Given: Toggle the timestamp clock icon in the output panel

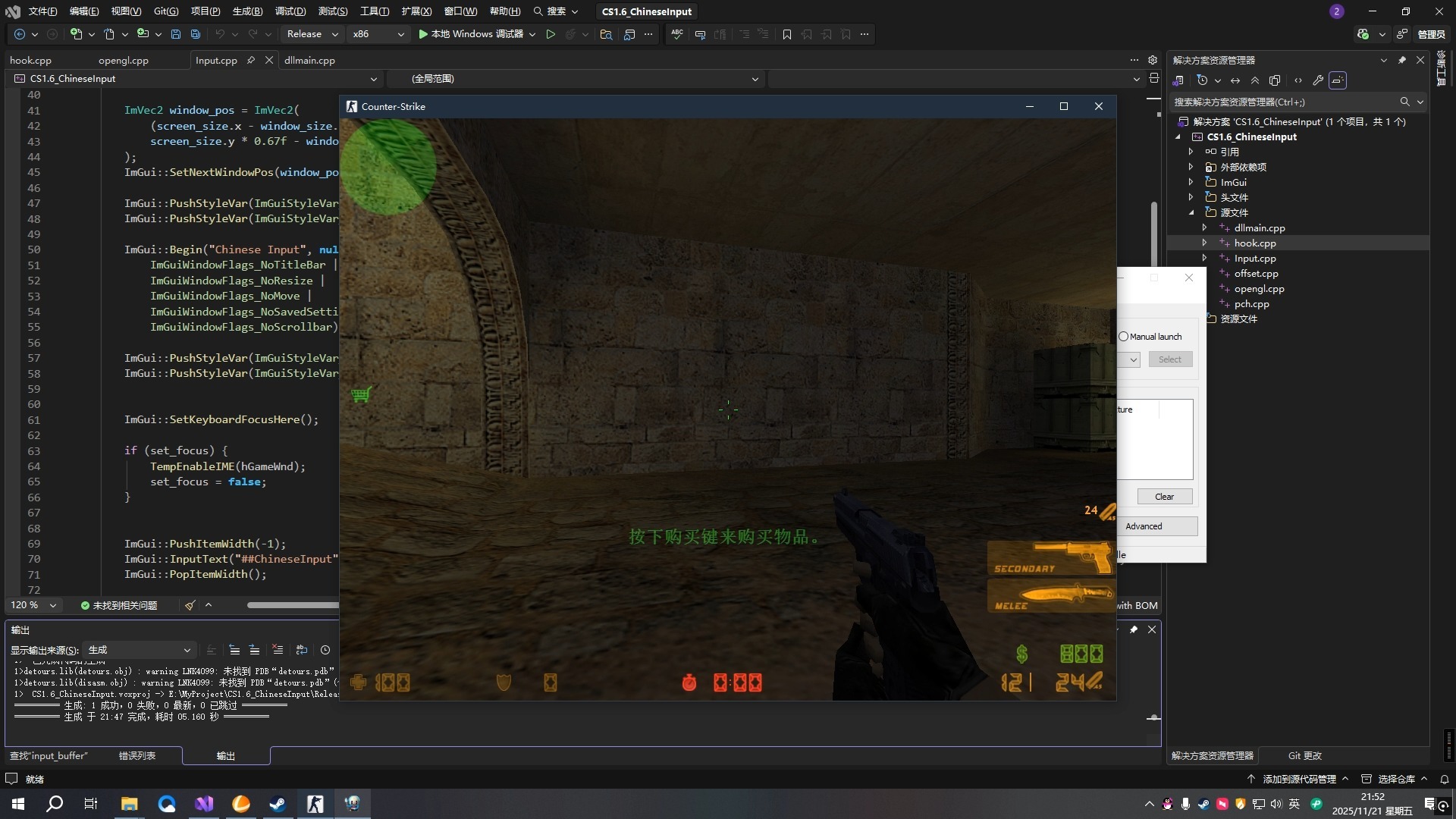Looking at the screenshot, I should [325, 650].
